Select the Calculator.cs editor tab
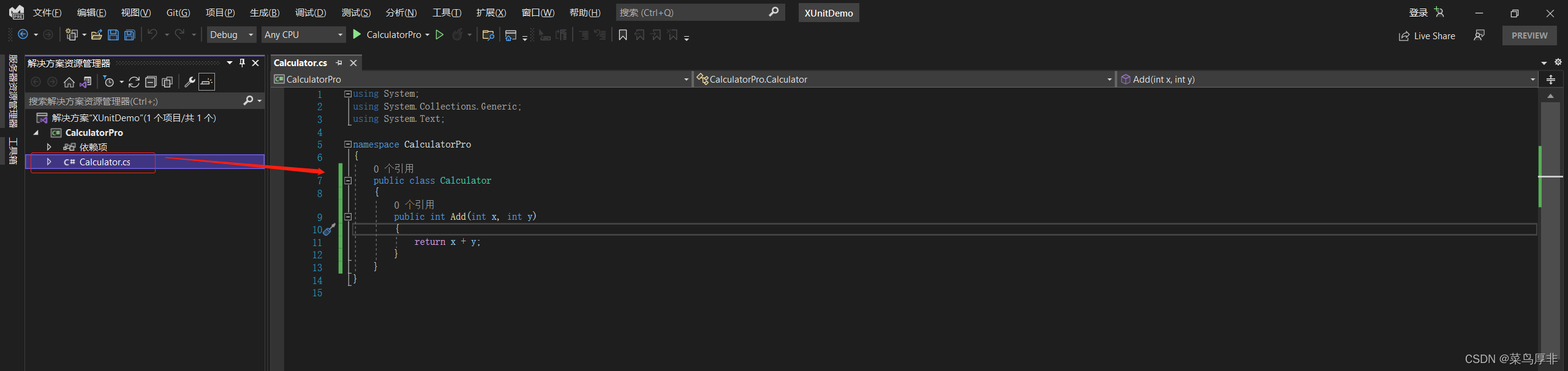The width and height of the screenshot is (1568, 371). tap(301, 62)
